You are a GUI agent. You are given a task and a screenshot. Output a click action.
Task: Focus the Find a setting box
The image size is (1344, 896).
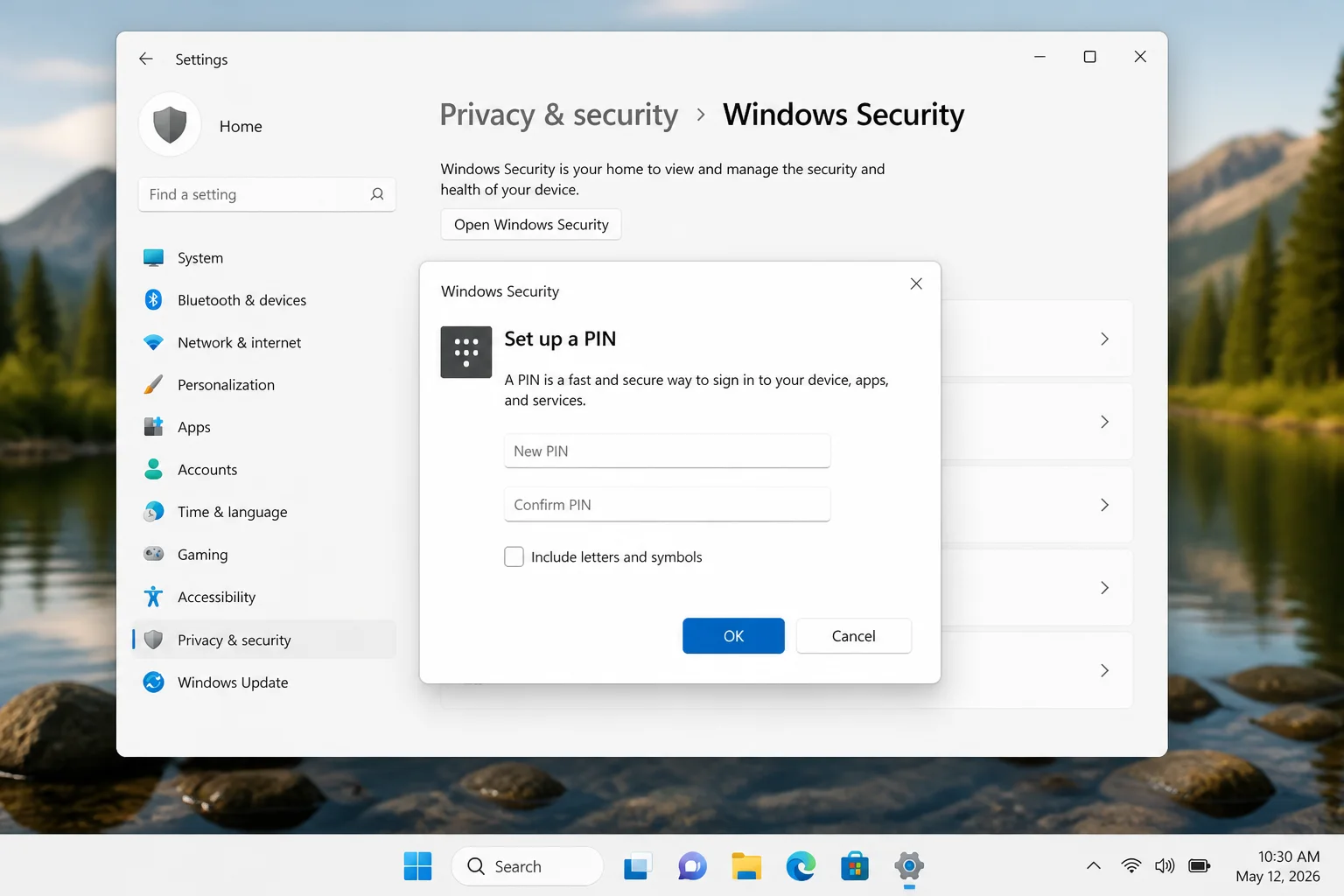click(267, 194)
